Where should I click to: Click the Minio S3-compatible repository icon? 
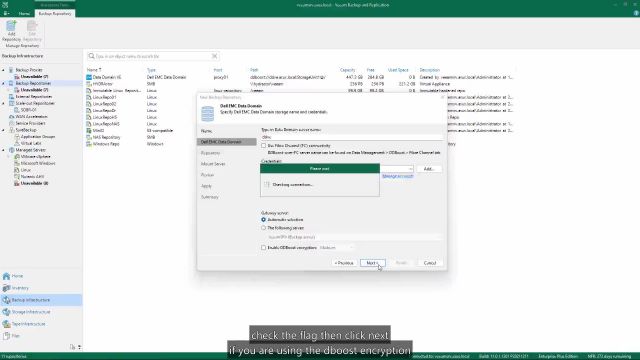pyautogui.click(x=89, y=131)
